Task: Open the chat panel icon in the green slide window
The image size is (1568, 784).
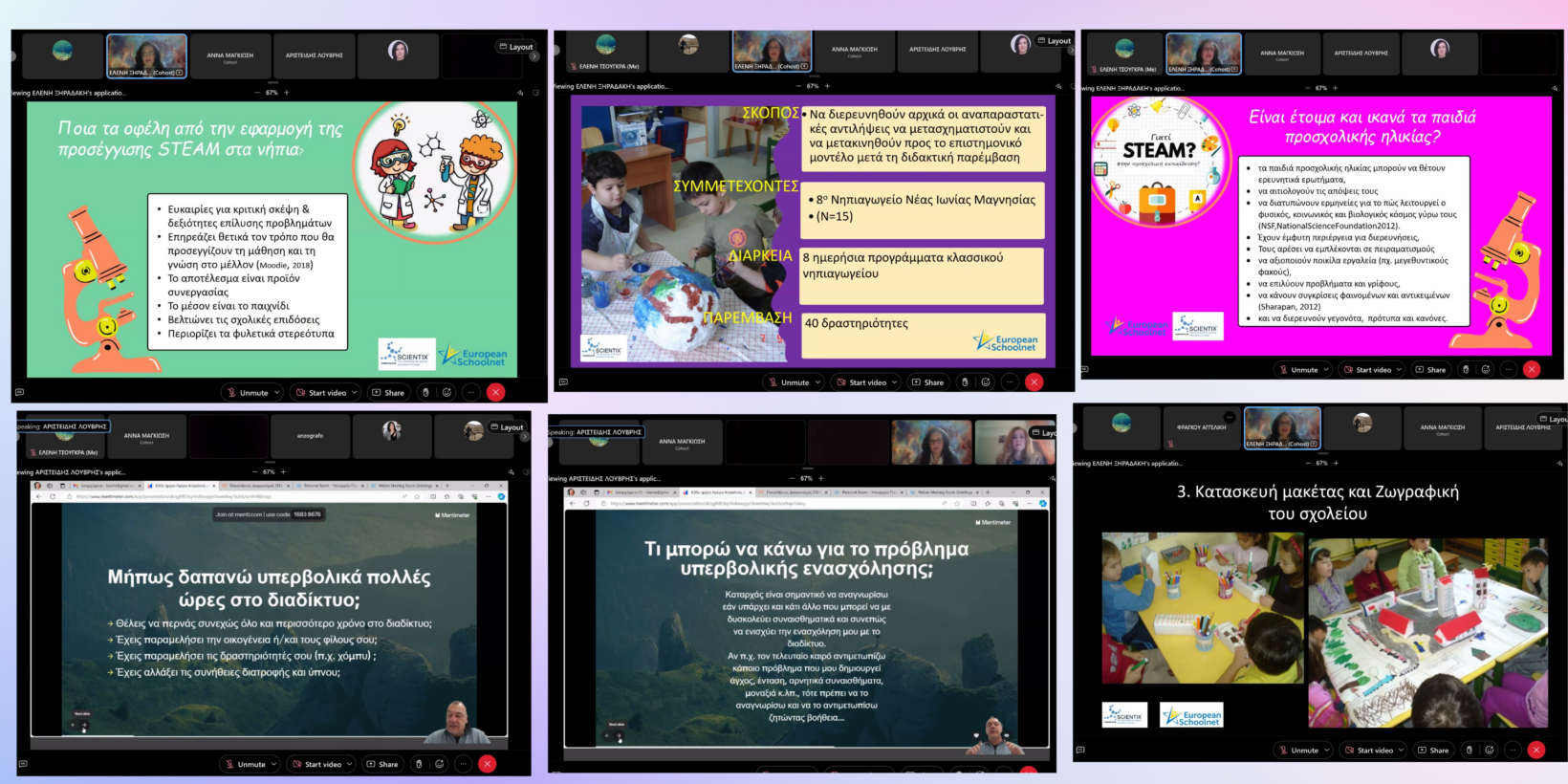Action: [19, 393]
